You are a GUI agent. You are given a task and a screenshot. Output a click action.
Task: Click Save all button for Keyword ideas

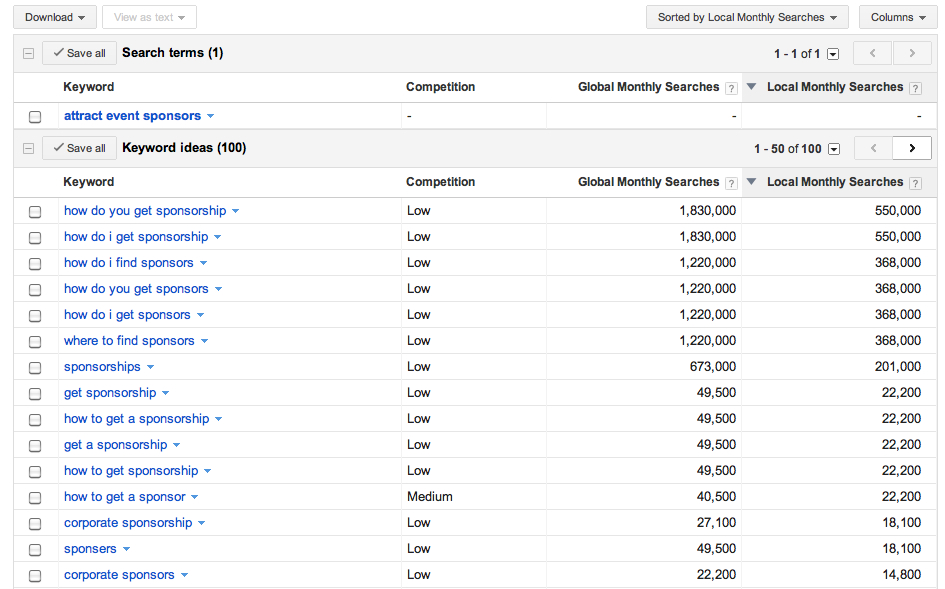tap(80, 148)
